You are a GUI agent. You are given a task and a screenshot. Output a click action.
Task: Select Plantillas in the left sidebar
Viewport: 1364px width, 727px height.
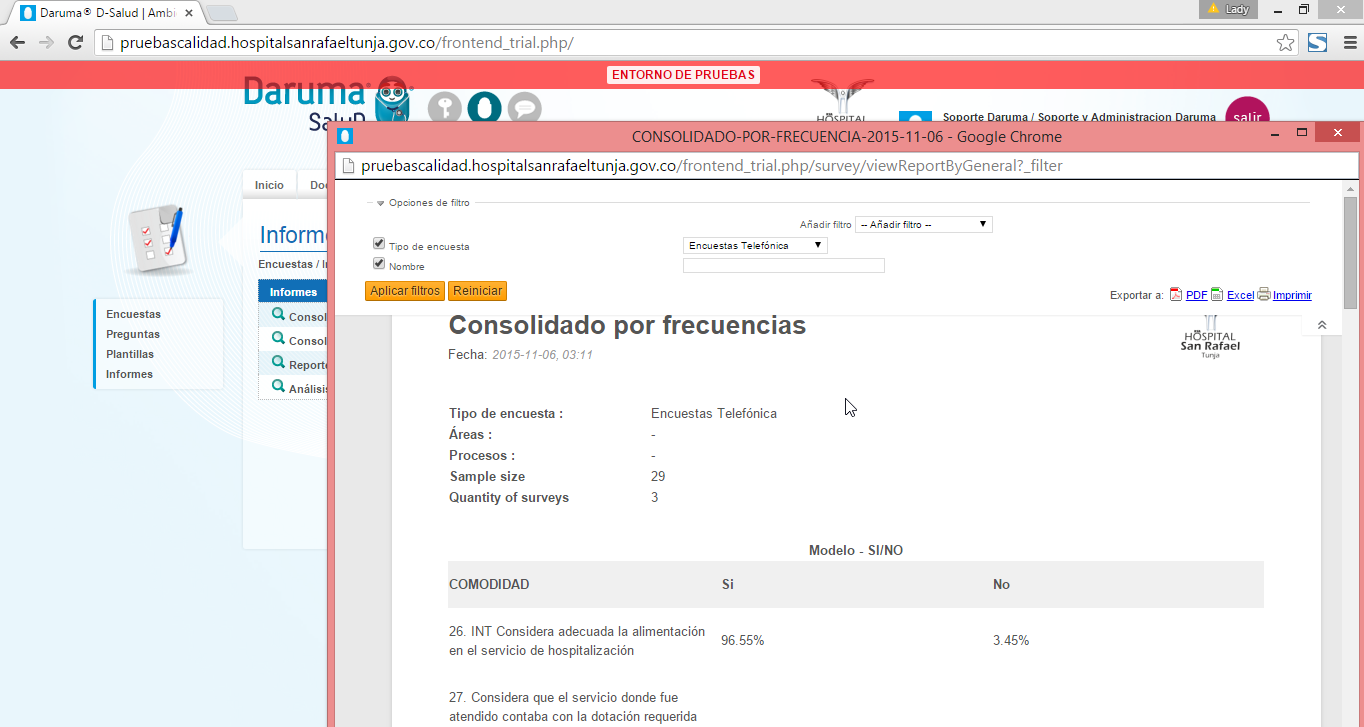130,354
